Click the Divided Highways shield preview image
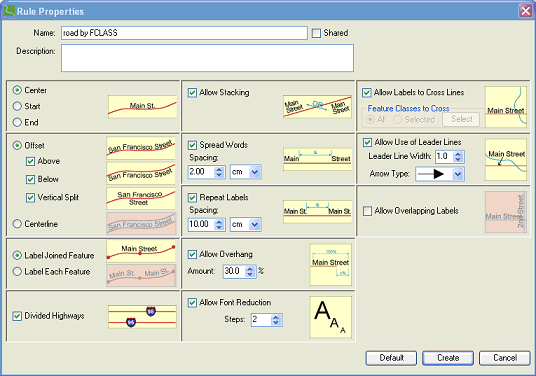The height and width of the screenshot is (376, 536). point(143,317)
